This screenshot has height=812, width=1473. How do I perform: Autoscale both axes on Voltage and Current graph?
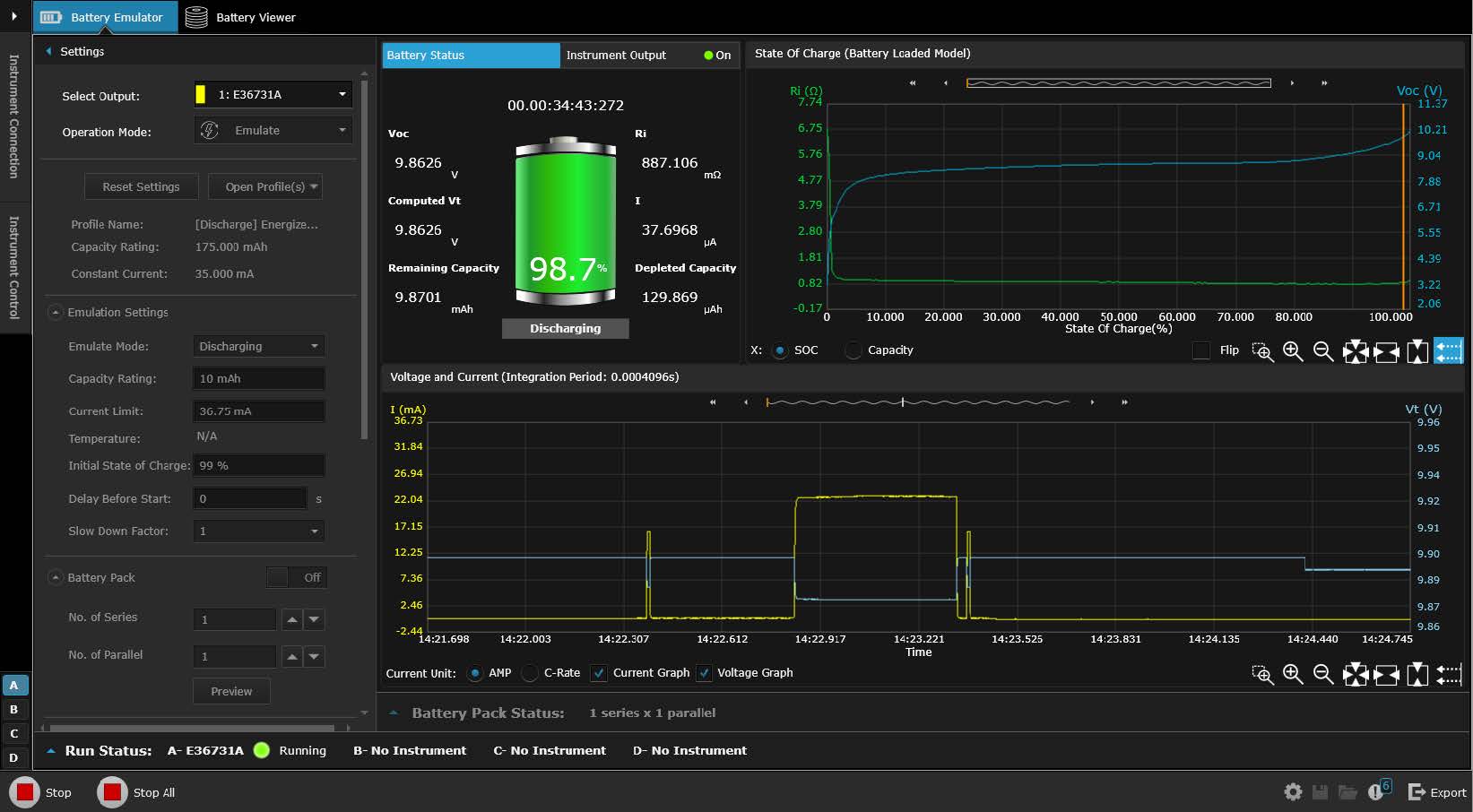pyautogui.click(x=1355, y=674)
